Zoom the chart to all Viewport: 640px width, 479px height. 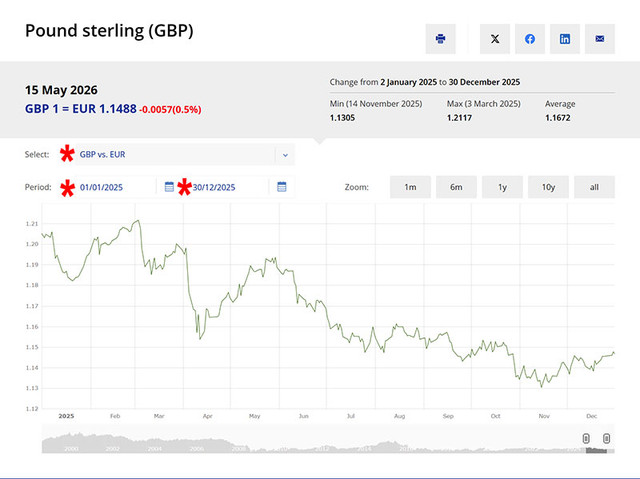[594, 187]
